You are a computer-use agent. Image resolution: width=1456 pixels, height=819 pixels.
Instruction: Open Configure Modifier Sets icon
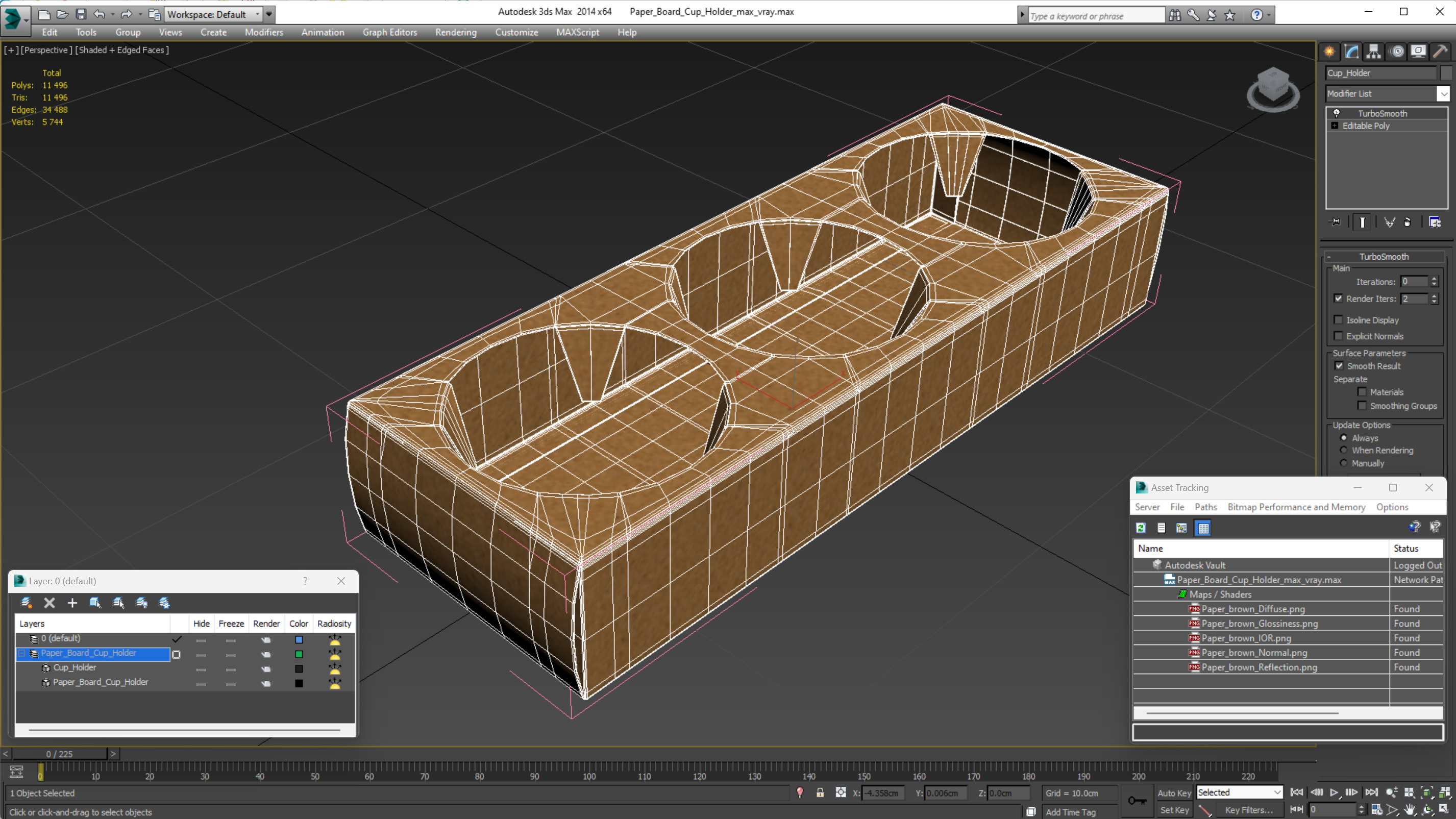(1435, 221)
